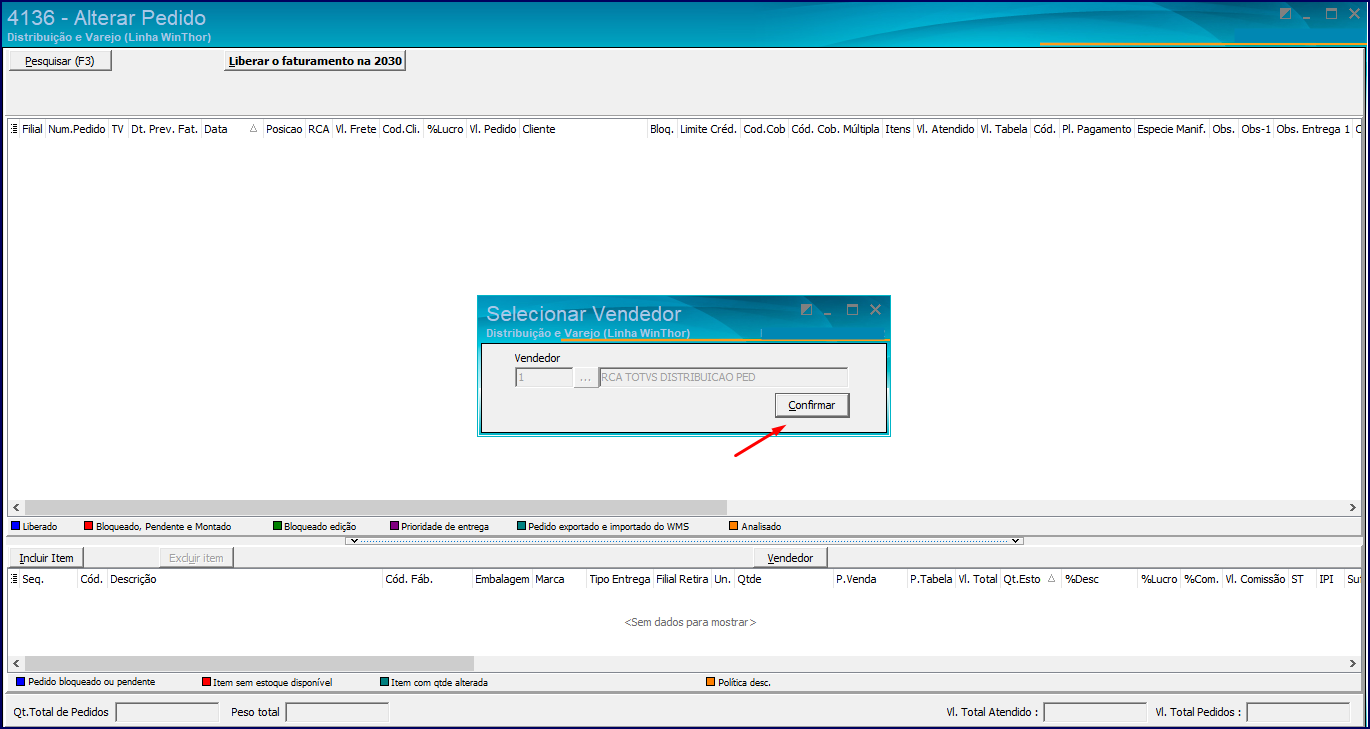Image resolution: width=1370 pixels, height=729 pixels.
Task: Sort by Data column header
Action: [x=232, y=129]
